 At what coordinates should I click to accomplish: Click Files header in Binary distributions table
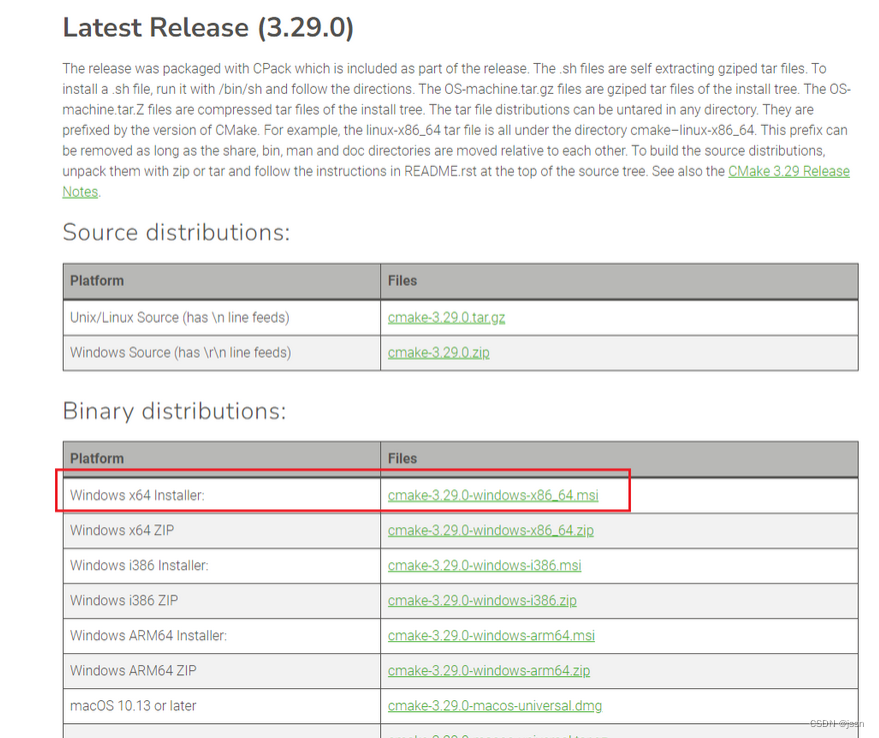point(619,459)
